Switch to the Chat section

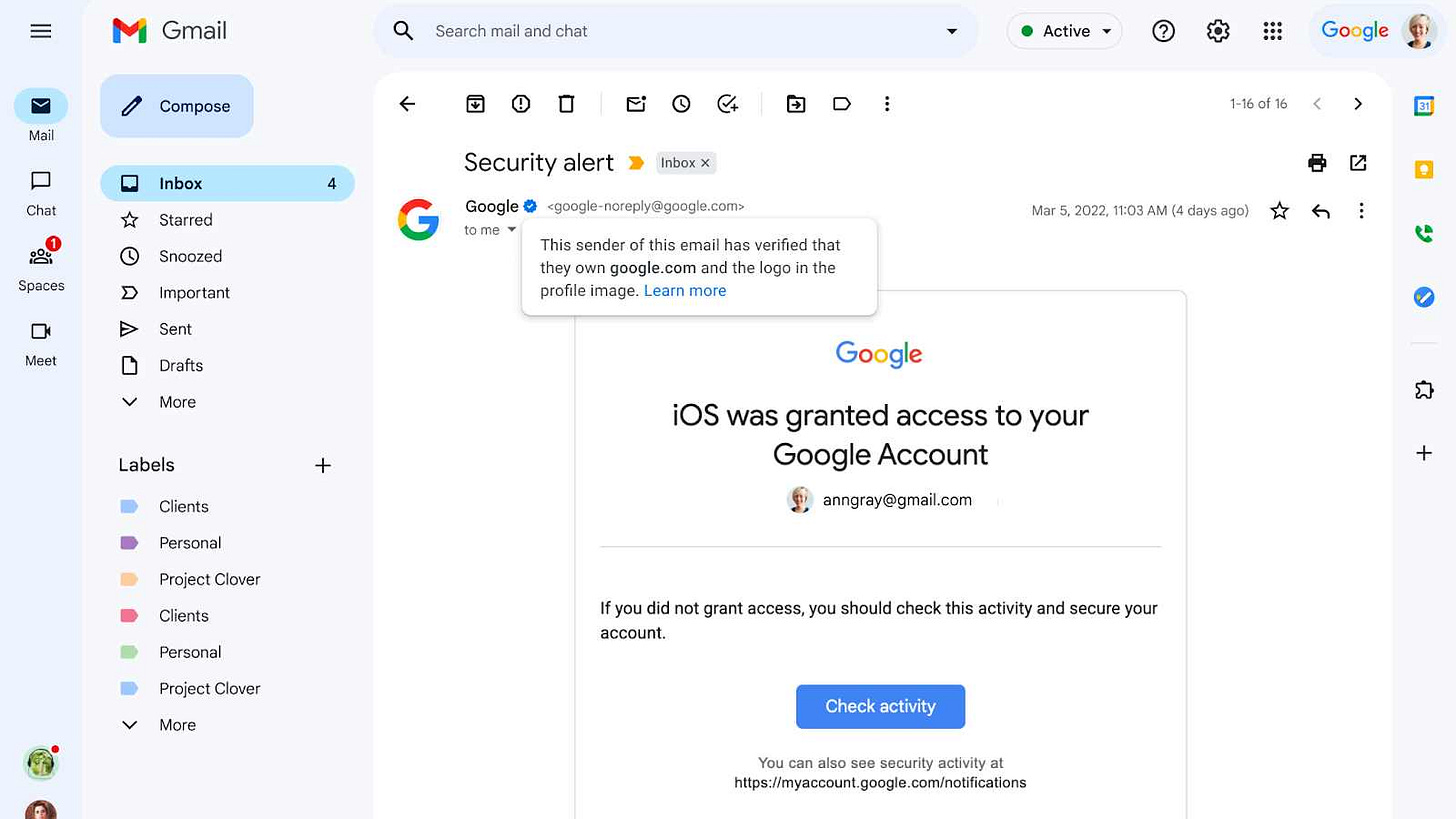pos(40,192)
